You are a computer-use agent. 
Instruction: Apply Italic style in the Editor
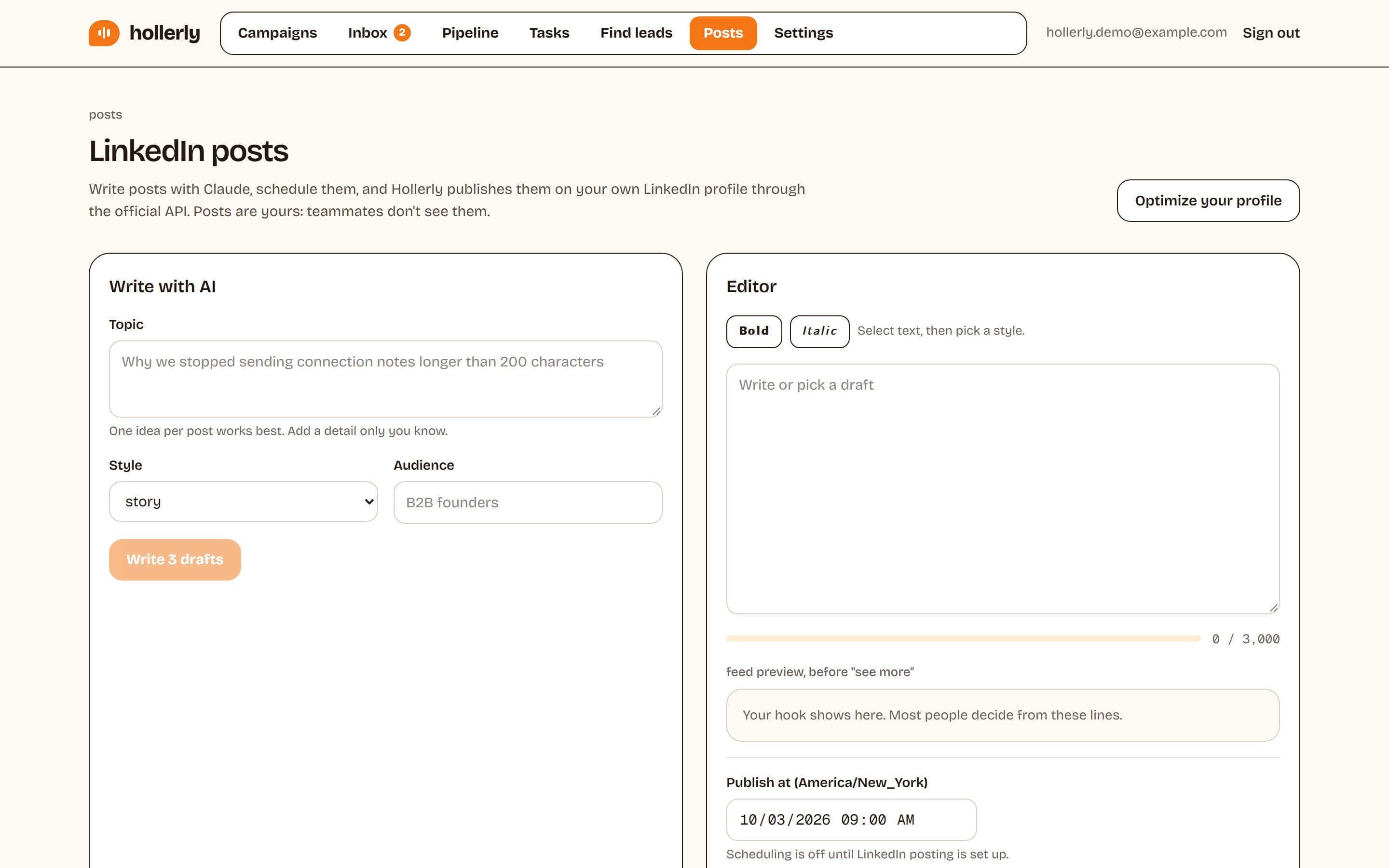819,331
